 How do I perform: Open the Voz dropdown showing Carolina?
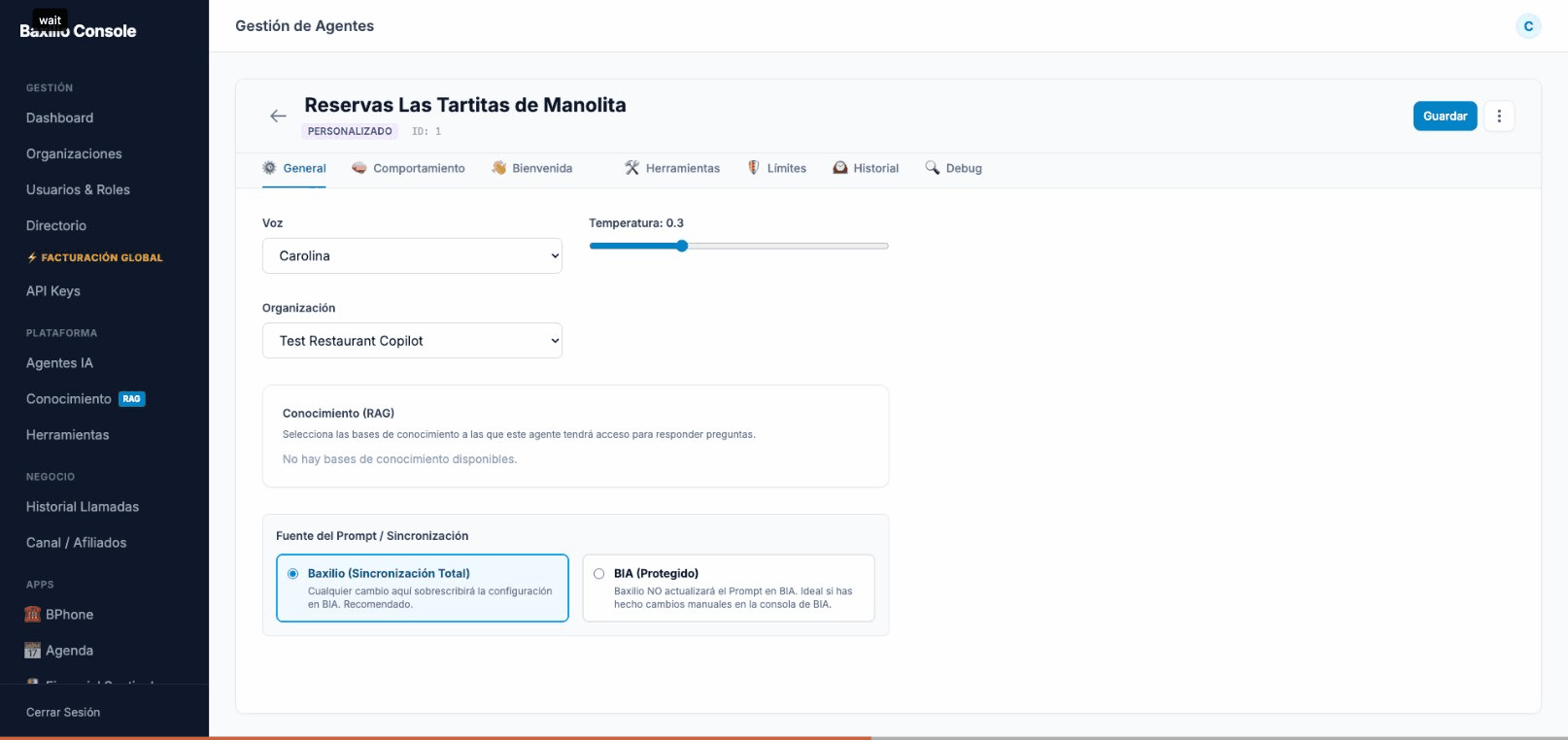click(x=412, y=255)
